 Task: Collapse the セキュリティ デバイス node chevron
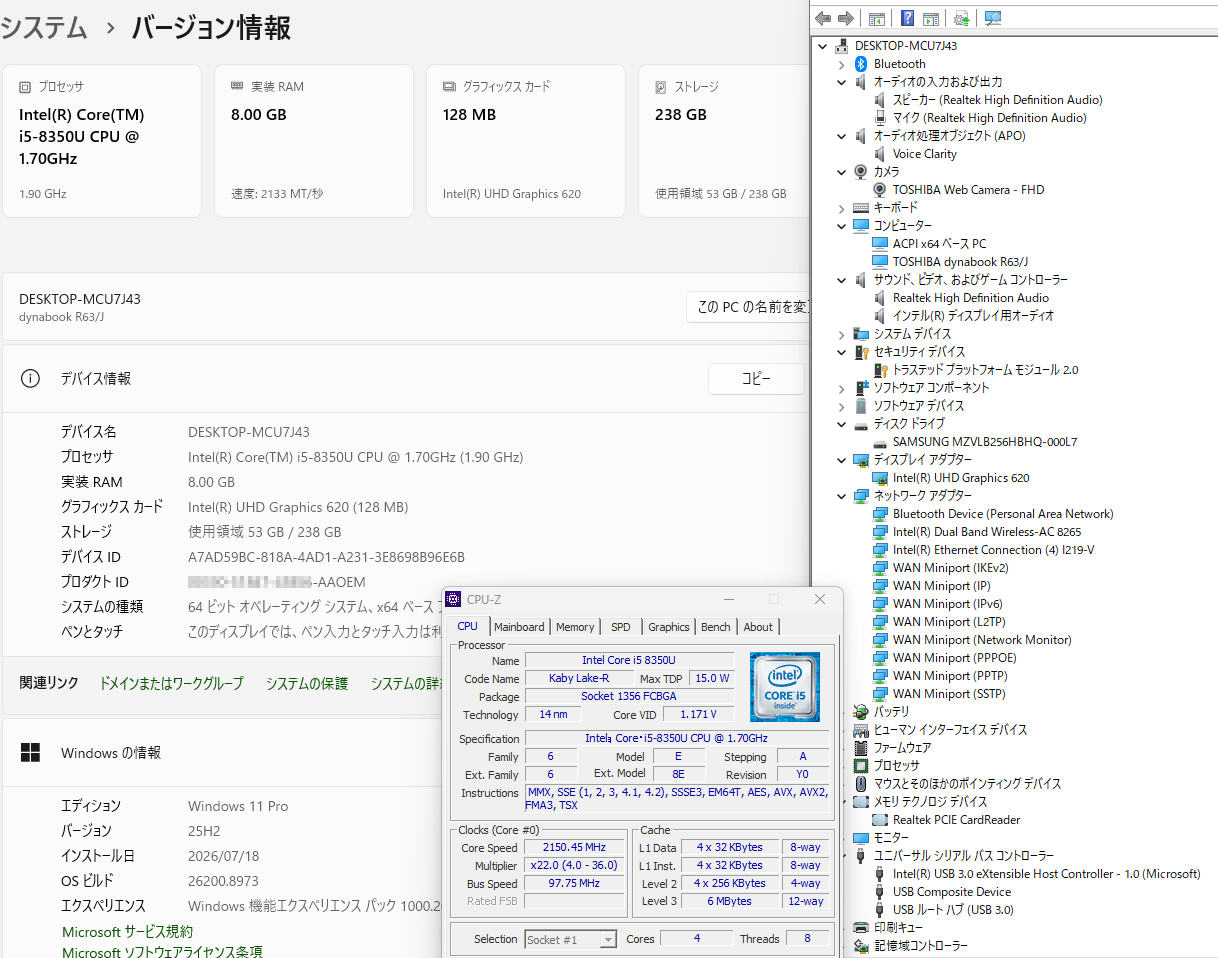pyautogui.click(x=842, y=352)
